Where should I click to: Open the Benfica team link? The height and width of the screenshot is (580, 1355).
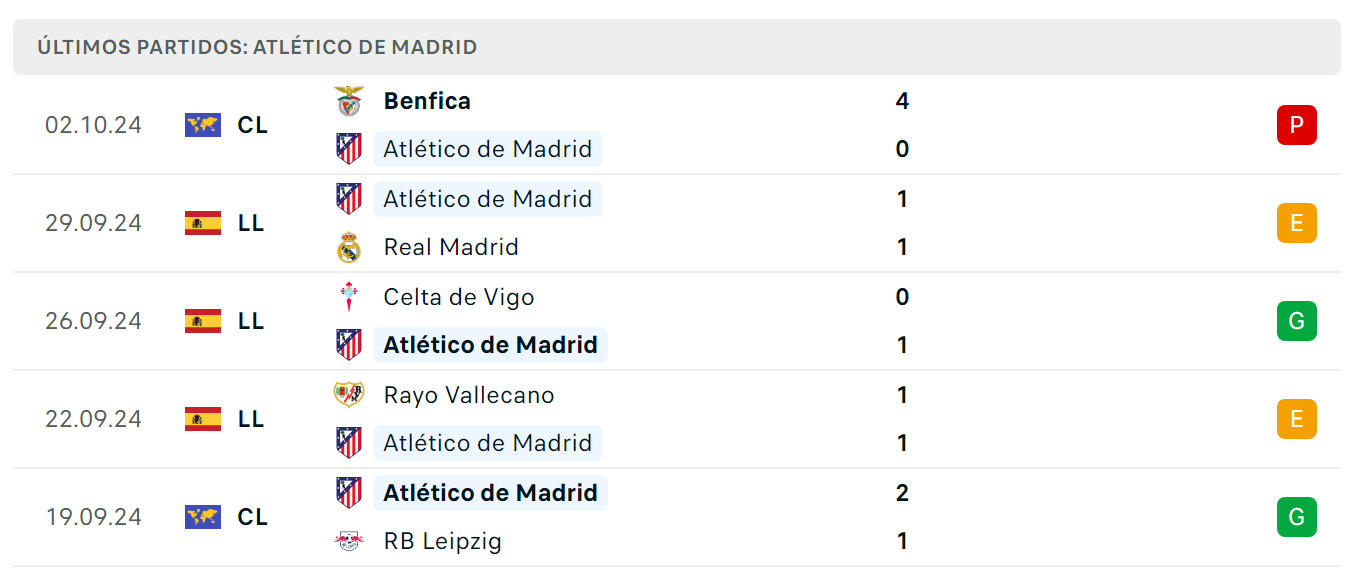[x=427, y=101]
